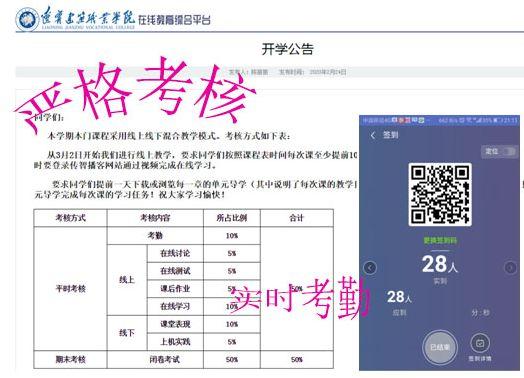Tap the sign-in QR code image
This screenshot has width=524, height=378.
(x=440, y=194)
